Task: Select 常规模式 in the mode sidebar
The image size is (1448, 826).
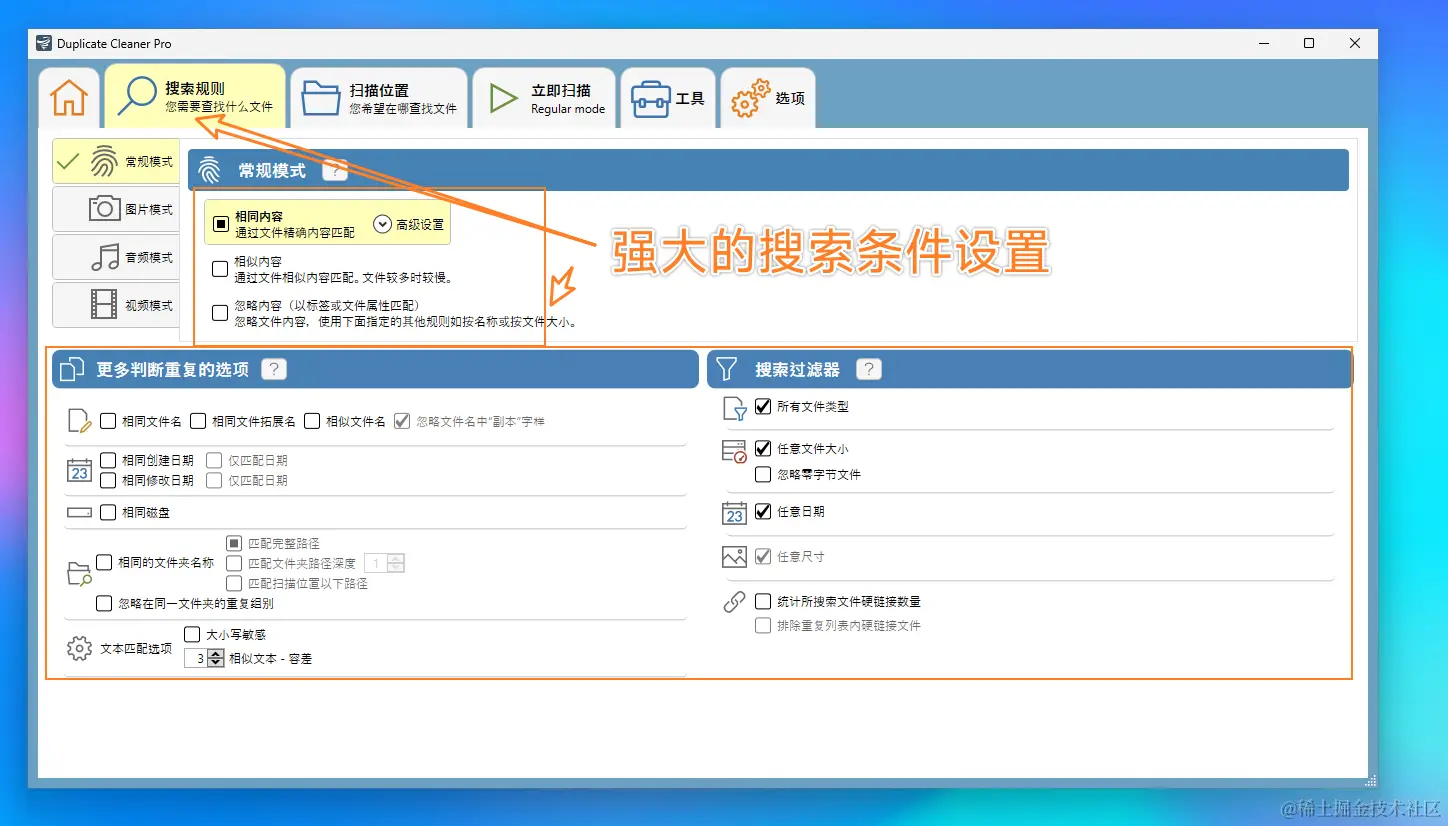Action: click(x=116, y=161)
